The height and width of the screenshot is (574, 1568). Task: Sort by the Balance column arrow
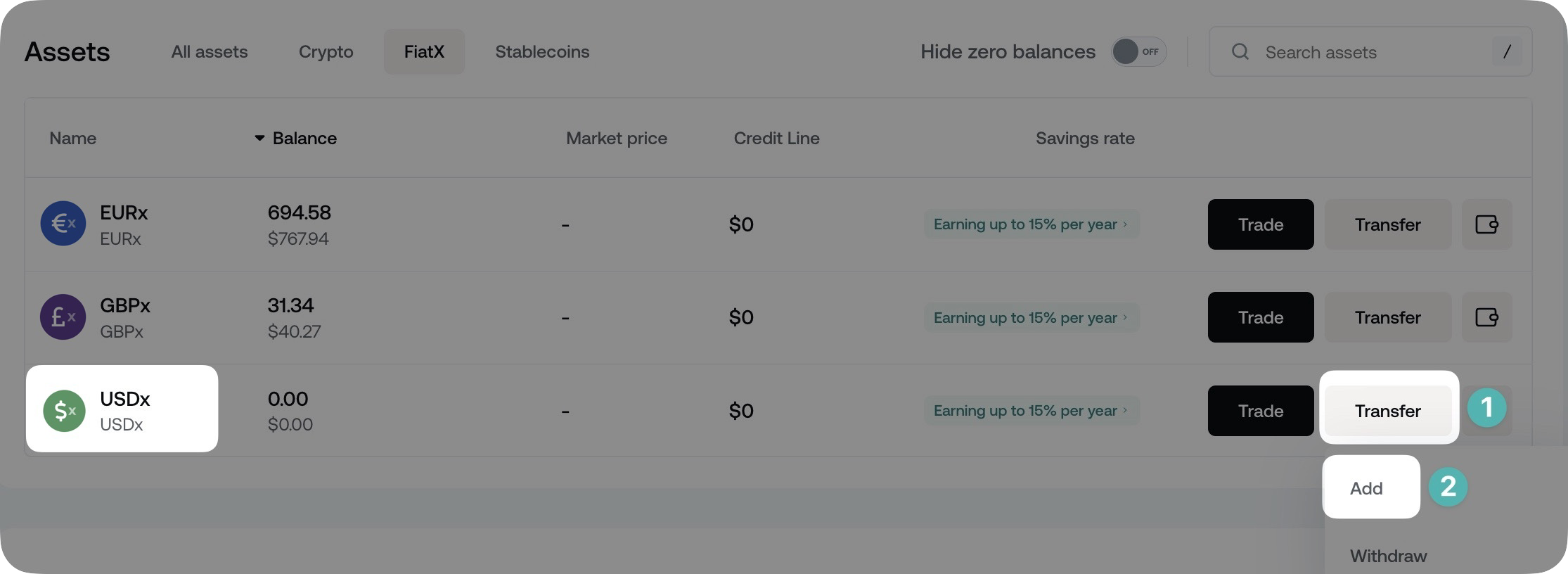(x=259, y=139)
